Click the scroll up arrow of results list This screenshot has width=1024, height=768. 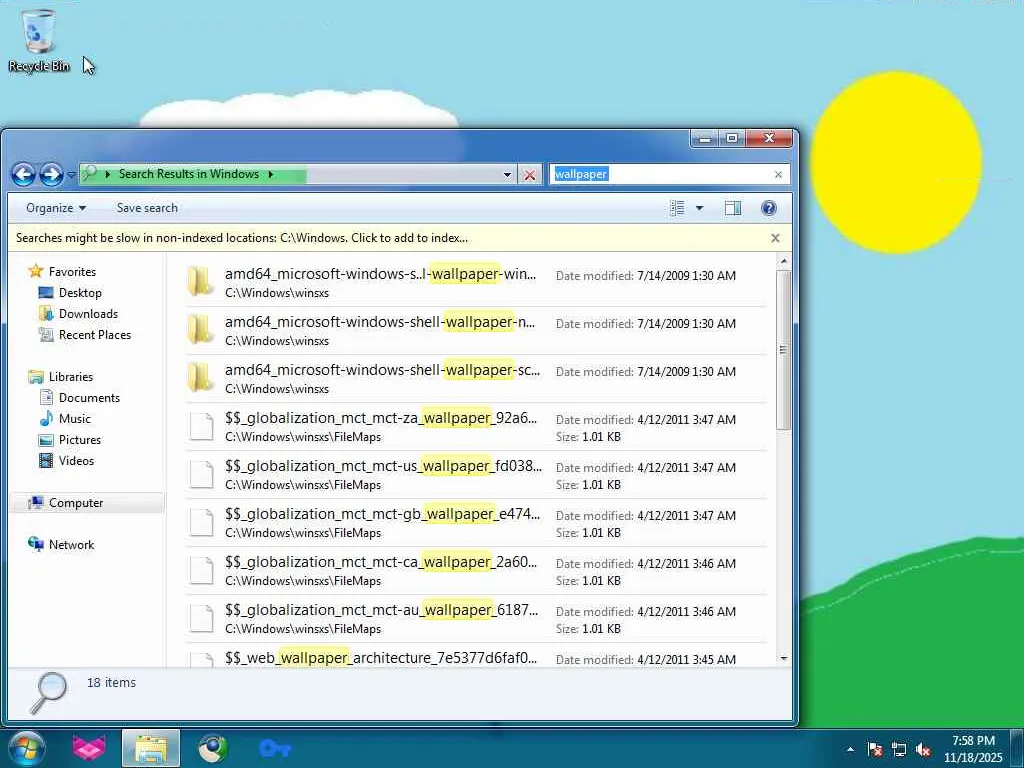click(x=784, y=261)
